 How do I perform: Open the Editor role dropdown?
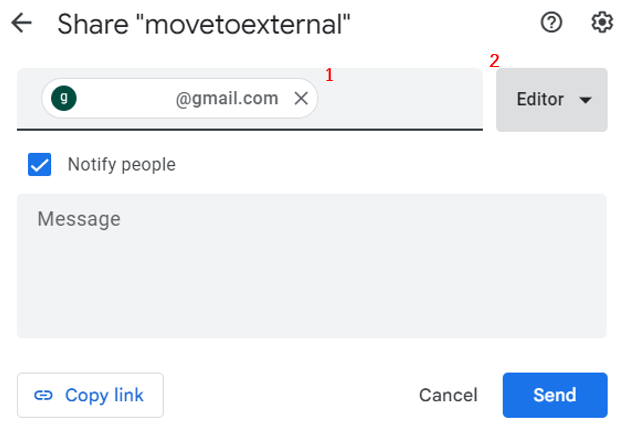pos(551,100)
